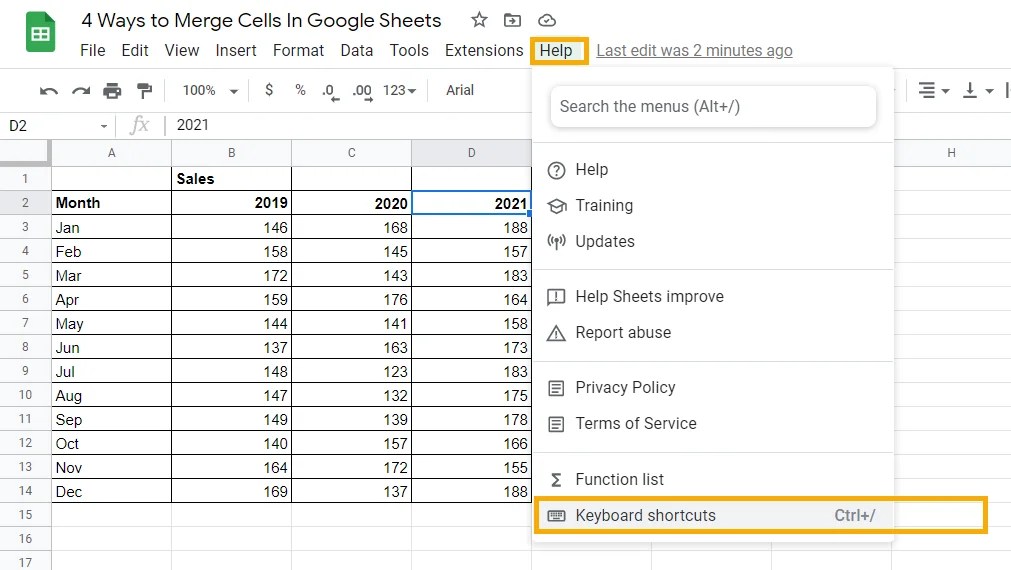Click the Privacy Policy entry
The width and height of the screenshot is (1011, 570).
625,387
